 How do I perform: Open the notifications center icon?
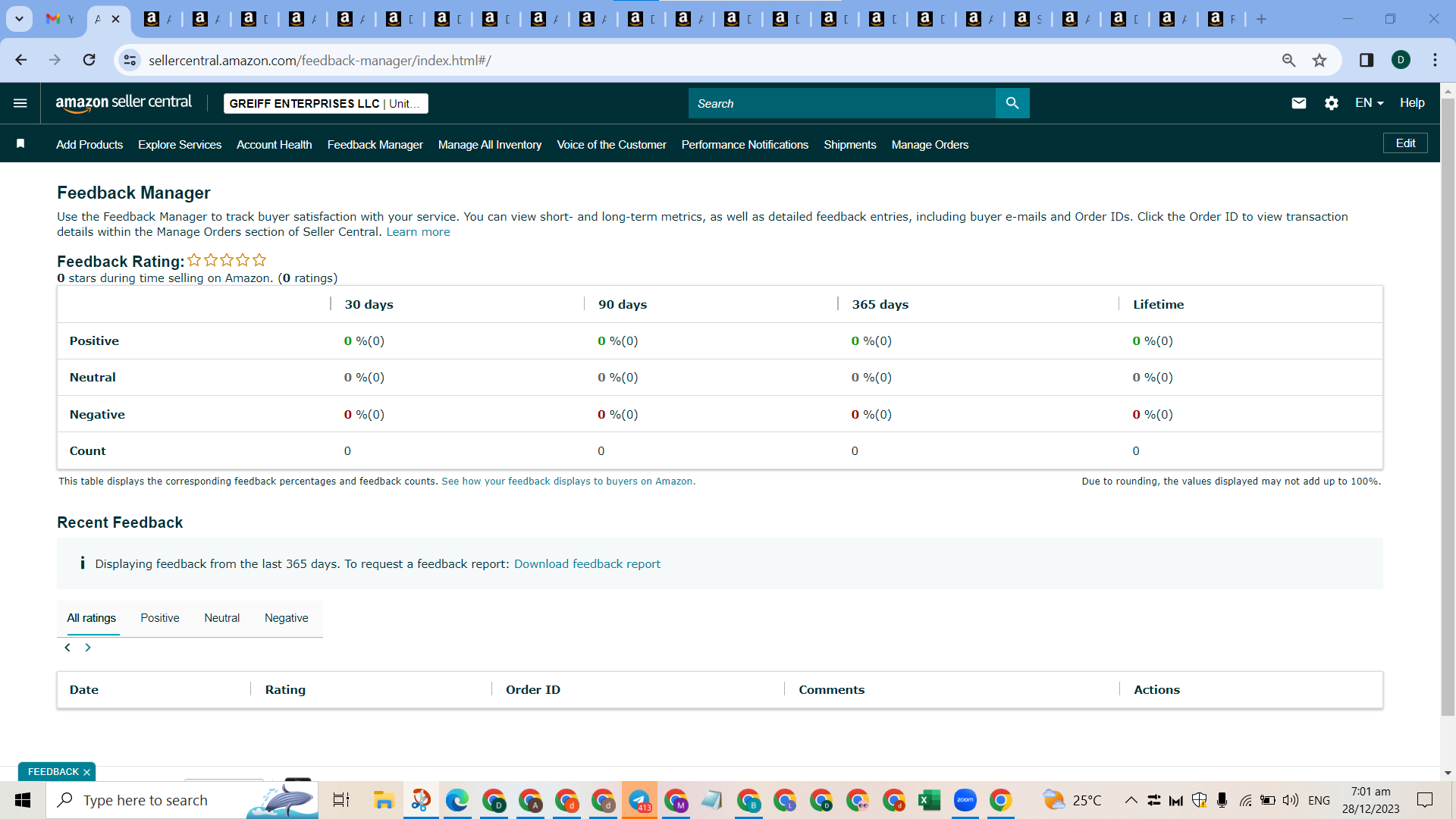coord(1425,800)
